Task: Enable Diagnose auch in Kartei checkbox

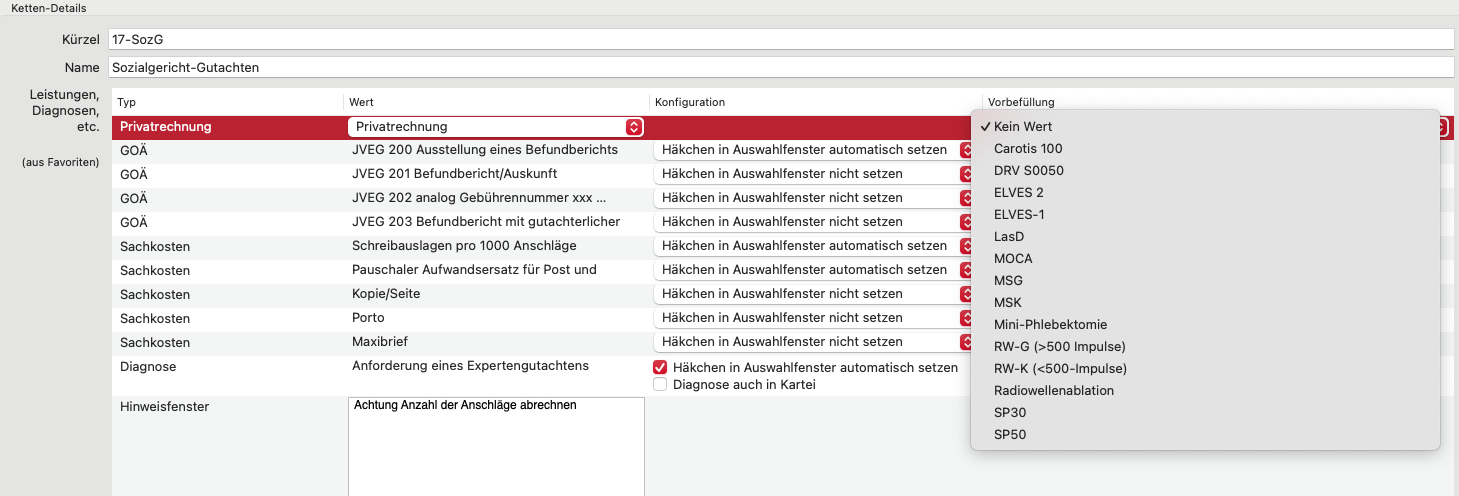Action: tap(660, 384)
